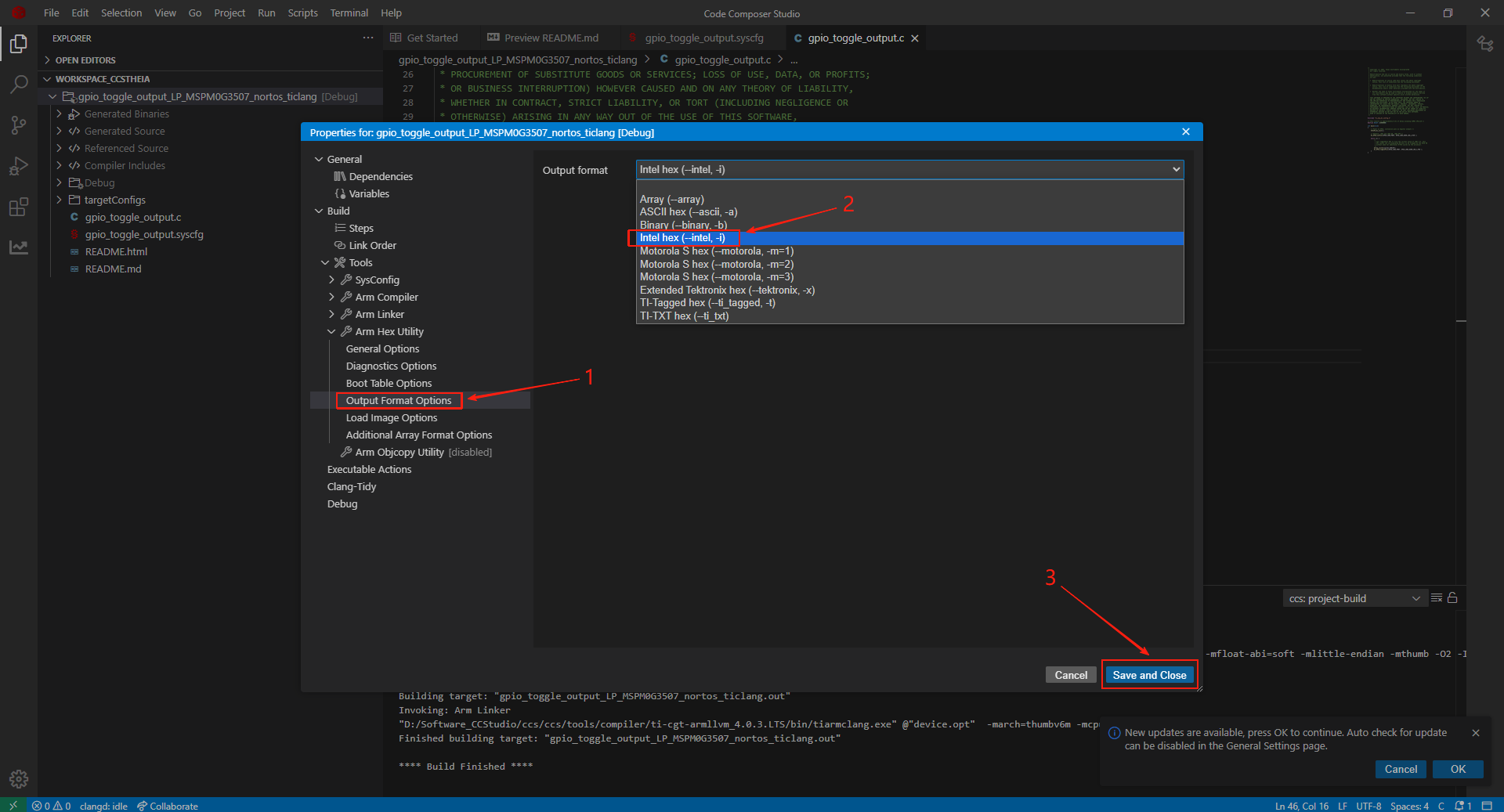This screenshot has height=812, width=1504.
Task: Expand the SysConfig node
Action: point(331,280)
